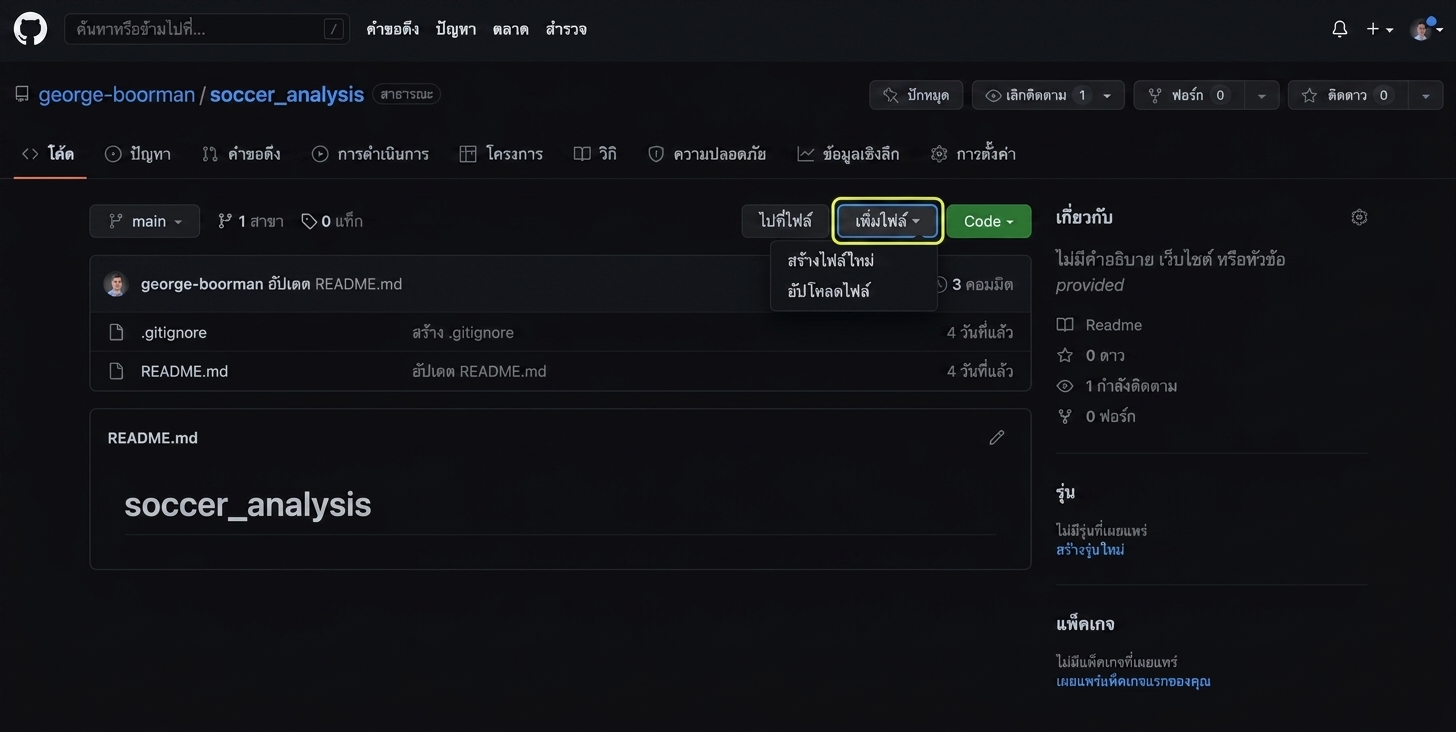Switch to the คำขอดึง repository tab
Screen dimensions: 1456x732
pos(241,154)
